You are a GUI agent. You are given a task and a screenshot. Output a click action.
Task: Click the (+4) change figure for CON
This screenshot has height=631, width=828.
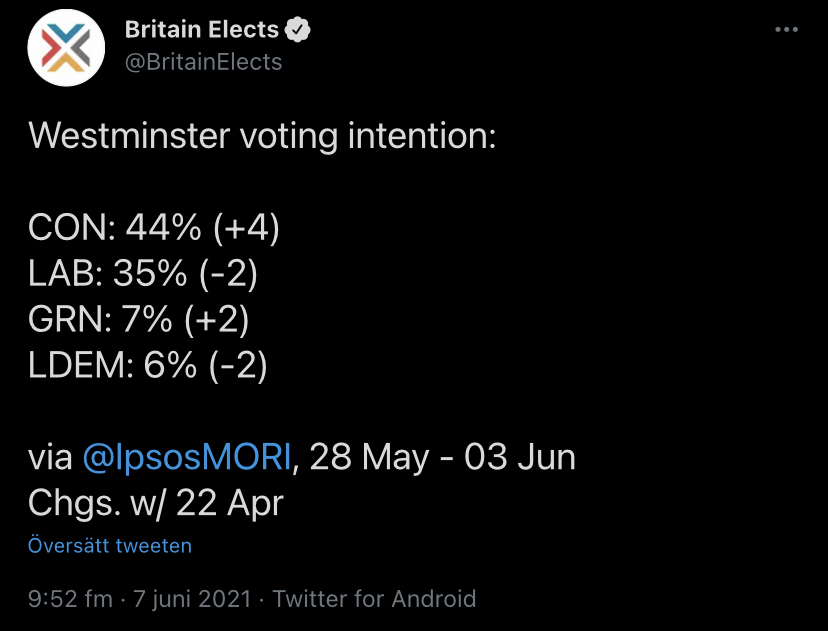click(246, 228)
